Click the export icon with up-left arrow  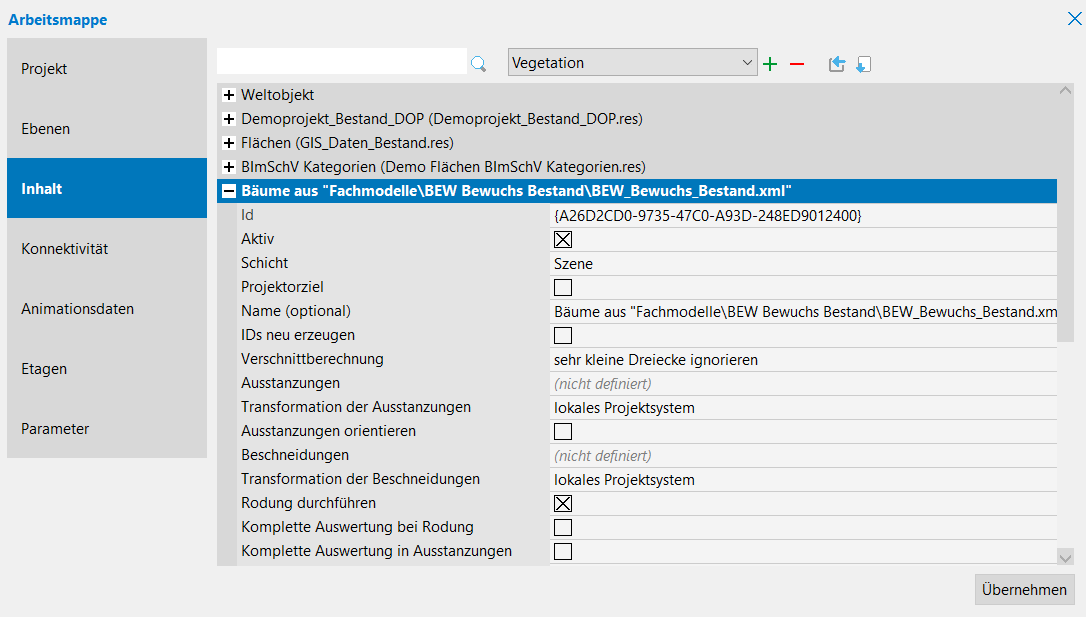837,64
